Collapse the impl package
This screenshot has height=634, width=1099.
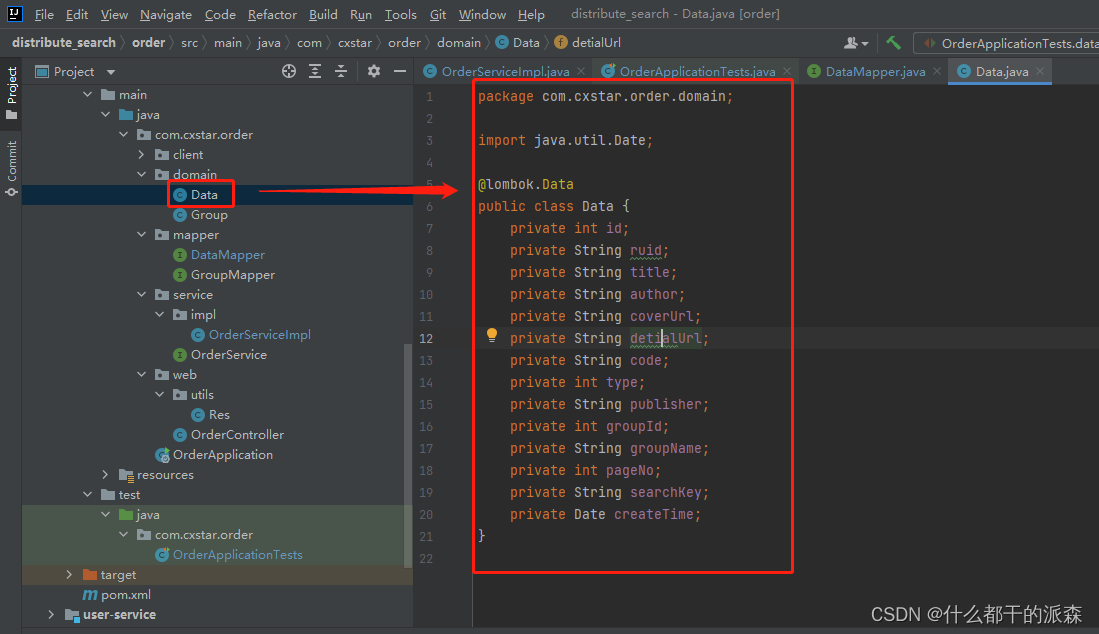[x=160, y=315]
